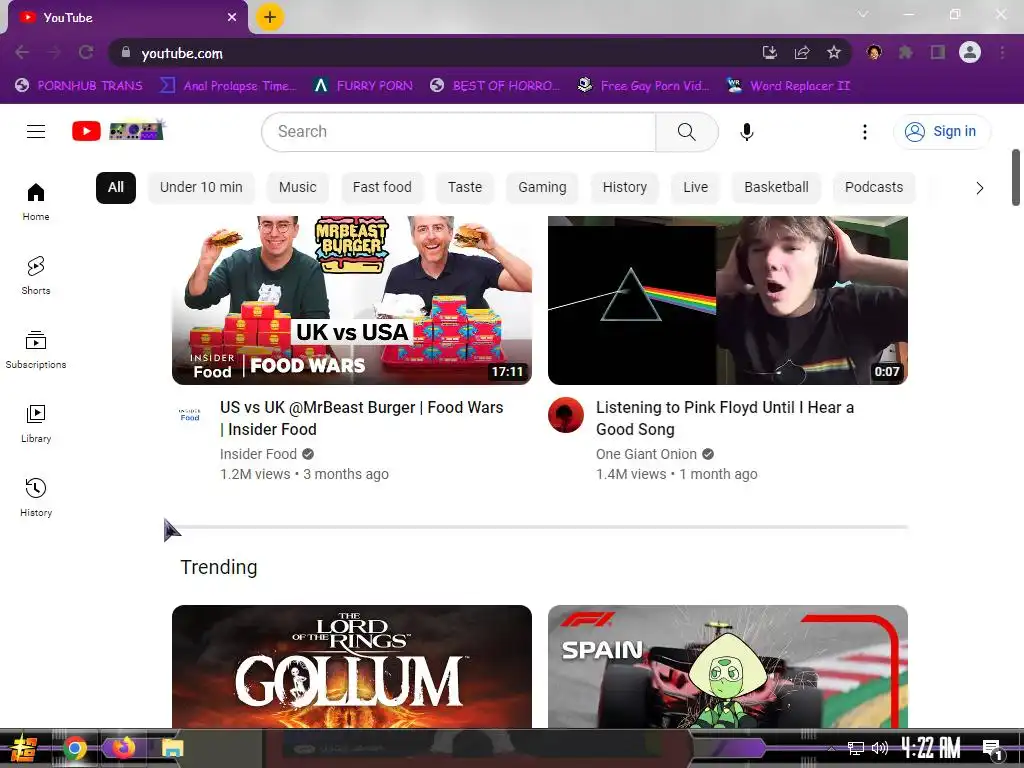Open Listening to Pink Floyd video title
The width and height of the screenshot is (1024, 768).
click(725, 418)
